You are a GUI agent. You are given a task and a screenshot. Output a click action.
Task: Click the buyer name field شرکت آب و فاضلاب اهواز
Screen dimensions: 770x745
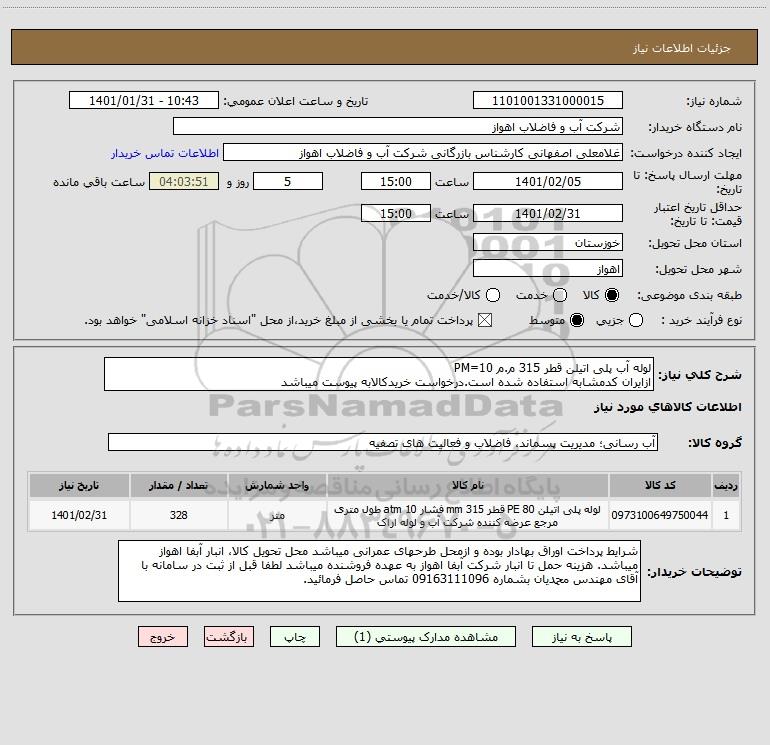click(x=398, y=126)
